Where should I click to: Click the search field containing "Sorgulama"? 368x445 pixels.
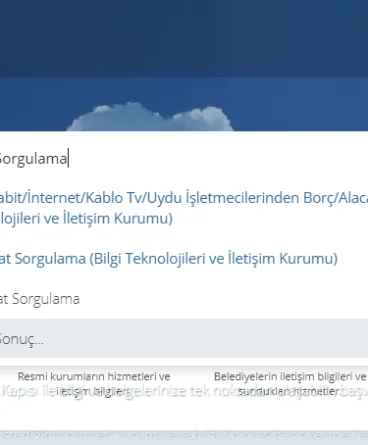[x=184, y=158]
